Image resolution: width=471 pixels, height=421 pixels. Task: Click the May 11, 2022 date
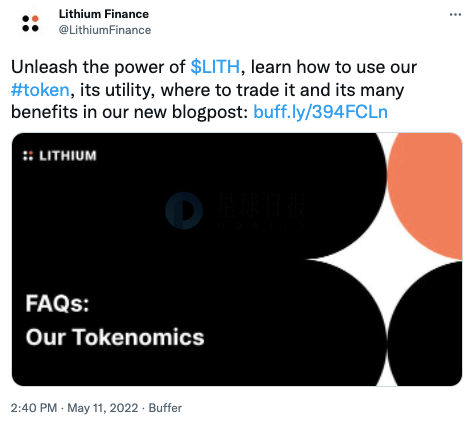[x=103, y=408]
